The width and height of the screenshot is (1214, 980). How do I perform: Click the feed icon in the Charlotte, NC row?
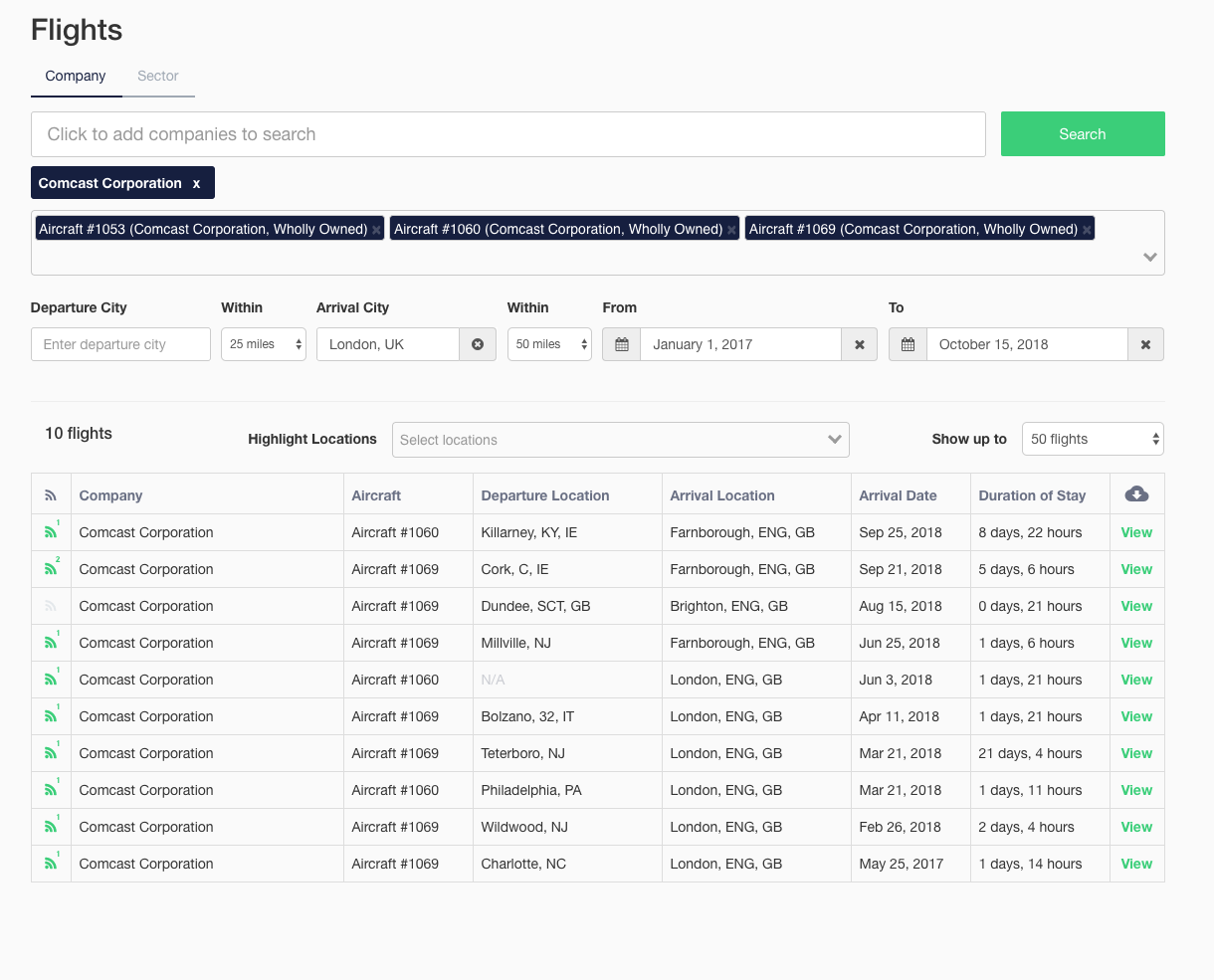pyautogui.click(x=51, y=864)
